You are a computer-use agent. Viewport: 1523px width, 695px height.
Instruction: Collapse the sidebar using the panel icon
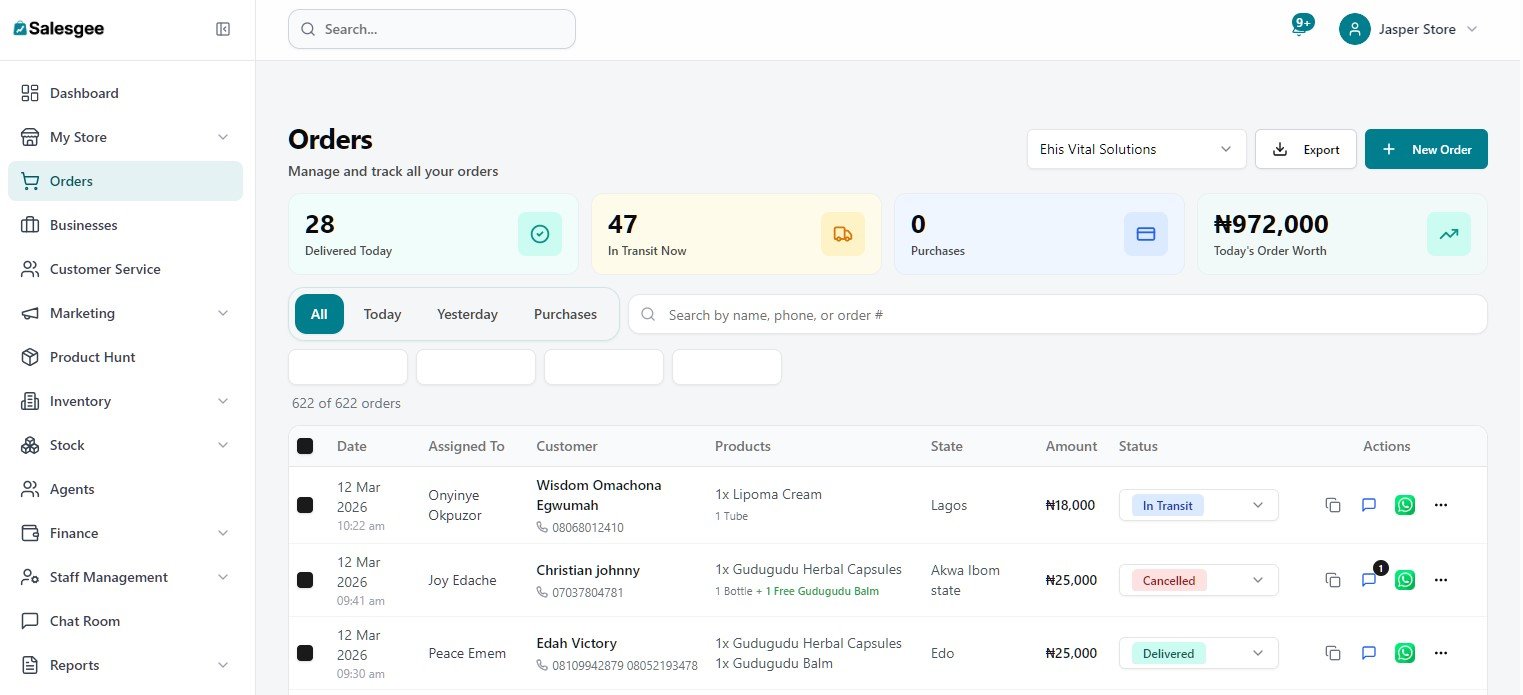click(x=223, y=29)
